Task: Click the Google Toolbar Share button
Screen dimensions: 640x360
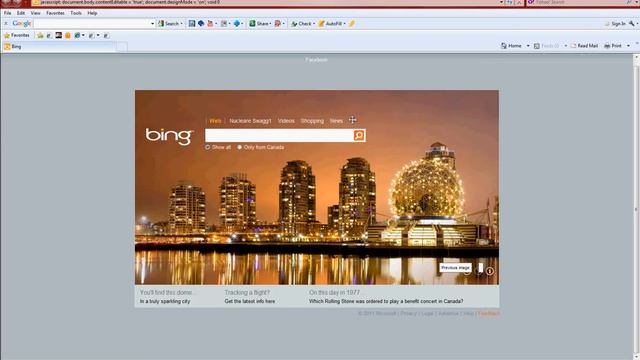Action: click(259, 24)
